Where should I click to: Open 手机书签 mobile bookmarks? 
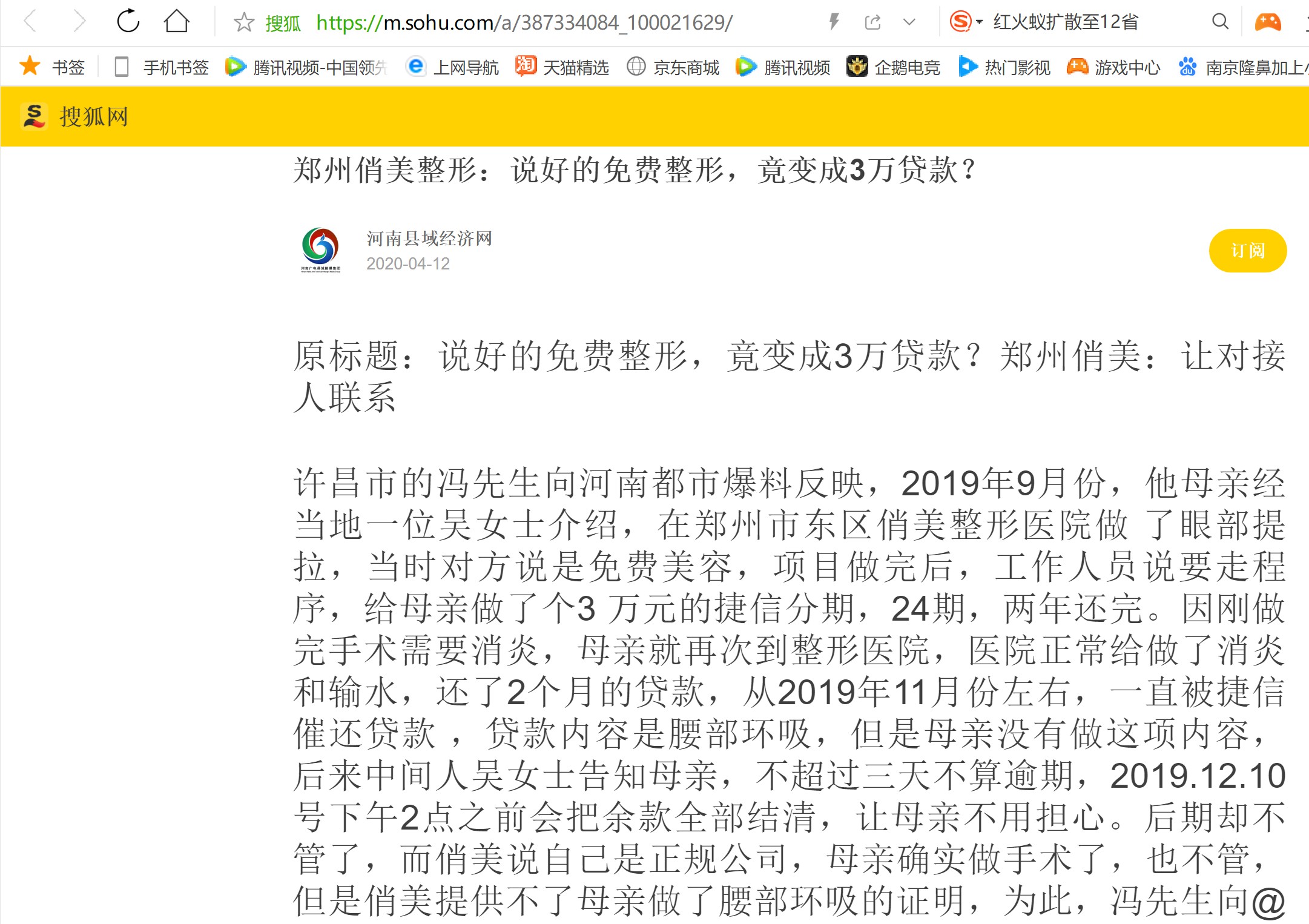point(162,67)
